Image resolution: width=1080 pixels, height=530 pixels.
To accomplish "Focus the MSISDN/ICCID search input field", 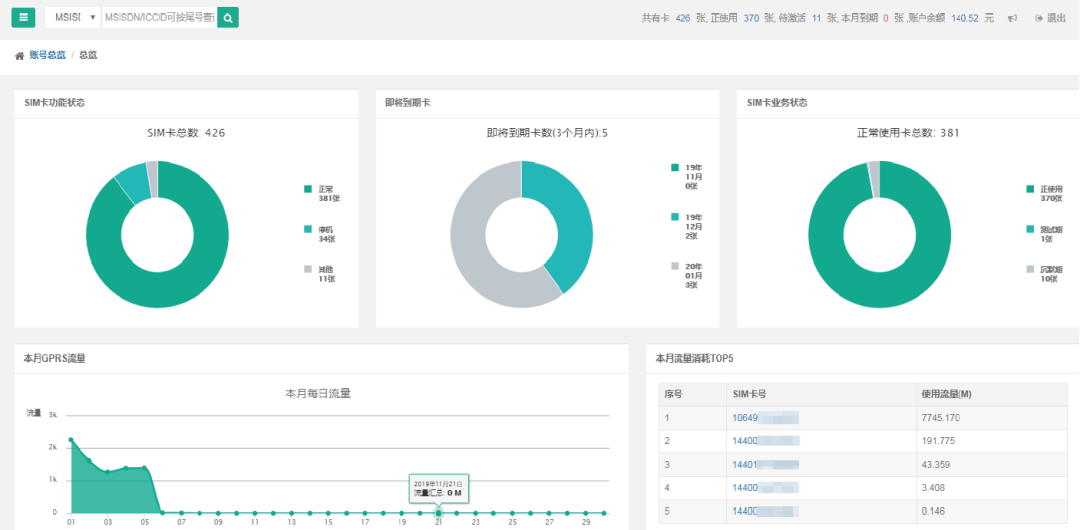I will [x=159, y=17].
